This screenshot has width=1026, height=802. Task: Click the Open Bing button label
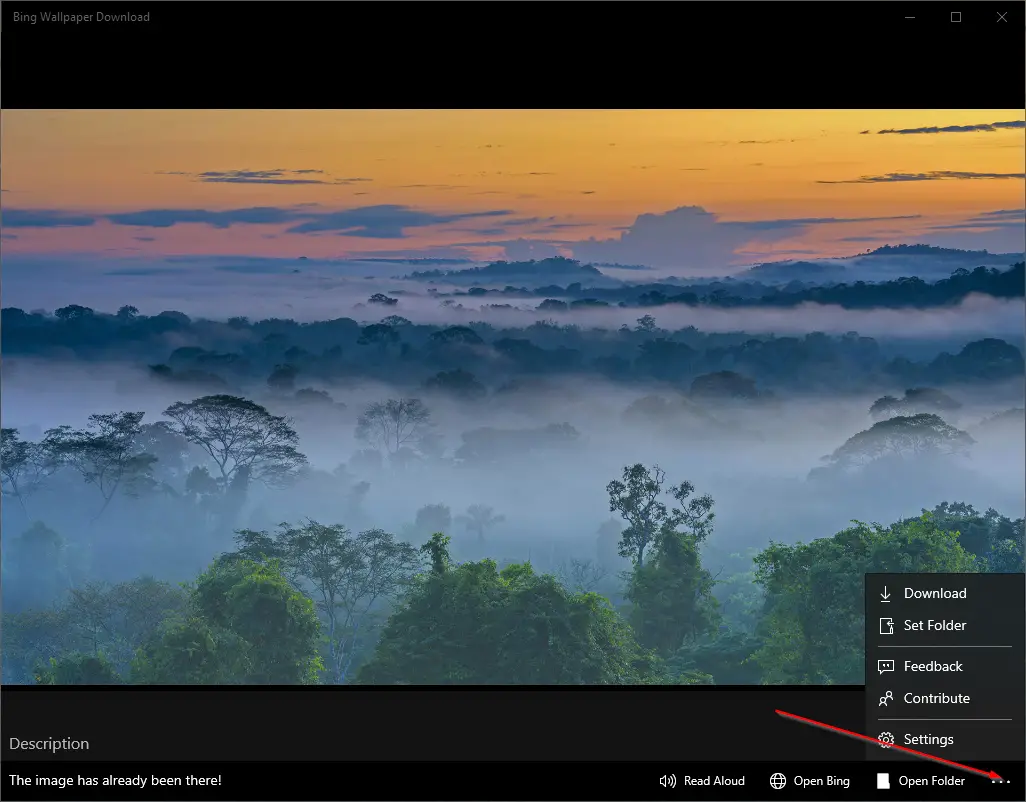tap(821, 781)
